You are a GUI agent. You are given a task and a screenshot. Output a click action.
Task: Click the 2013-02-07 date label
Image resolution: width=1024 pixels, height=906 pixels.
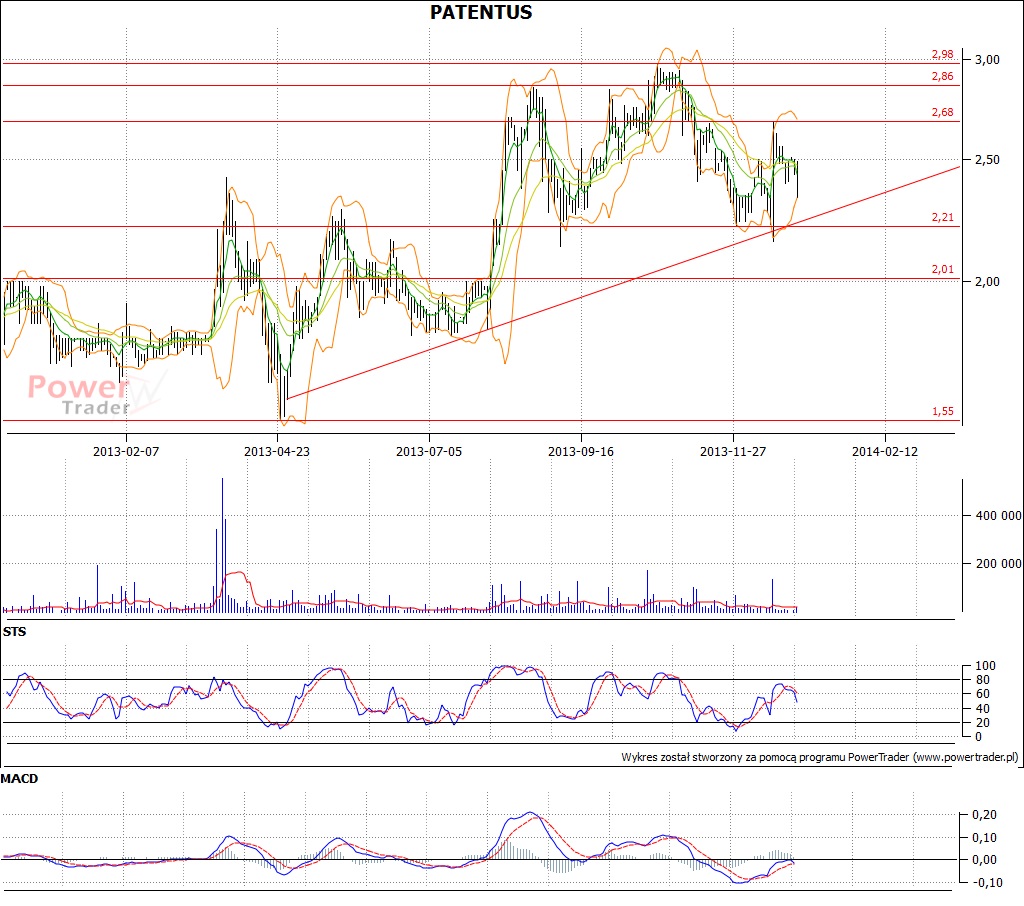[126, 451]
